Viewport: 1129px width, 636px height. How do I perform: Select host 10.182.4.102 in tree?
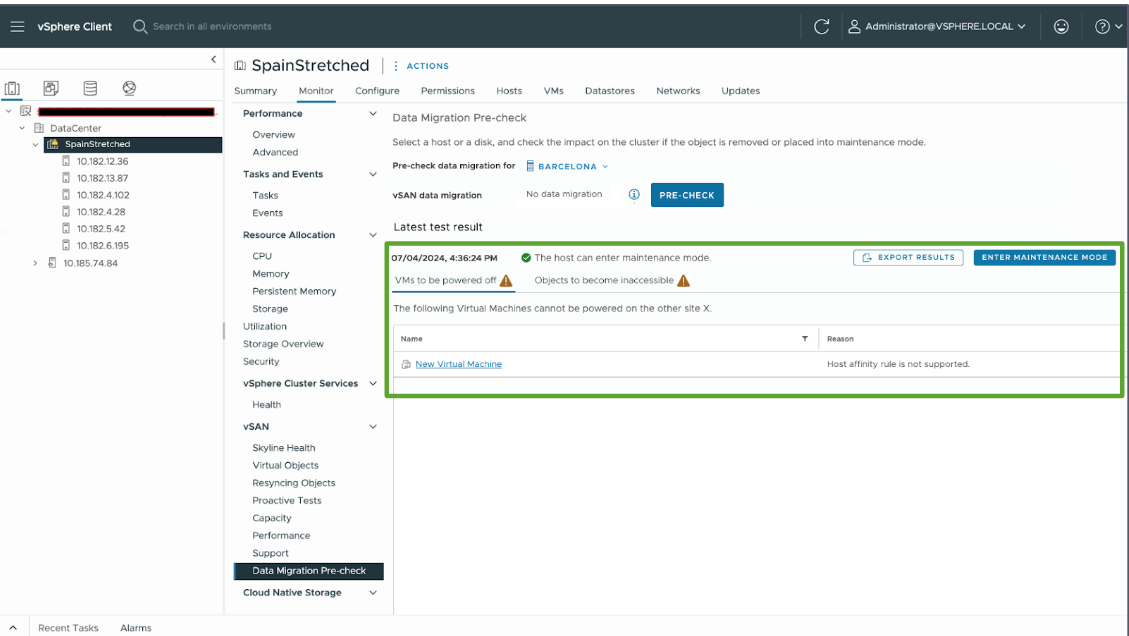[103, 195]
